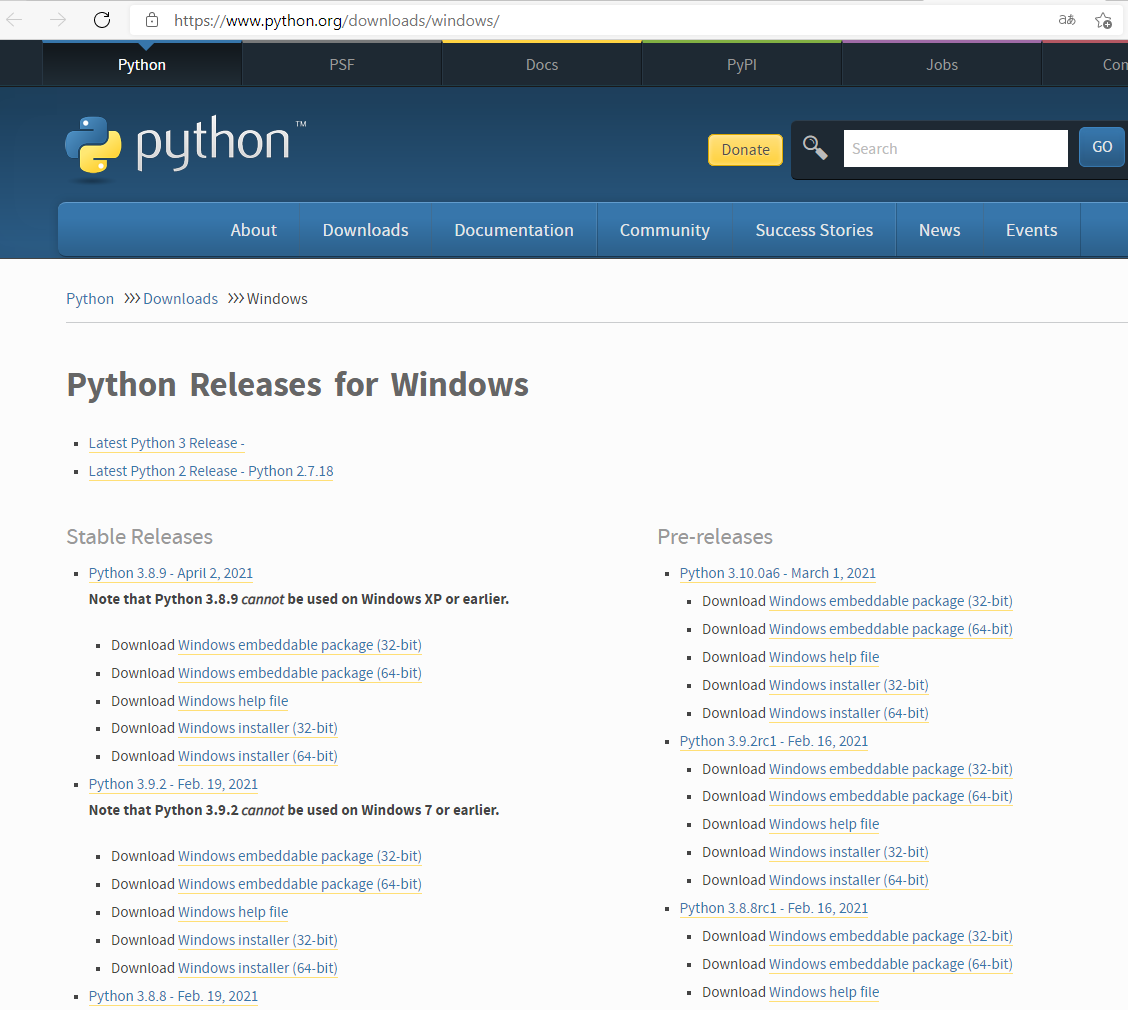Click the browser forward arrow
Viewport: 1128px width, 1010px height.
58,20
